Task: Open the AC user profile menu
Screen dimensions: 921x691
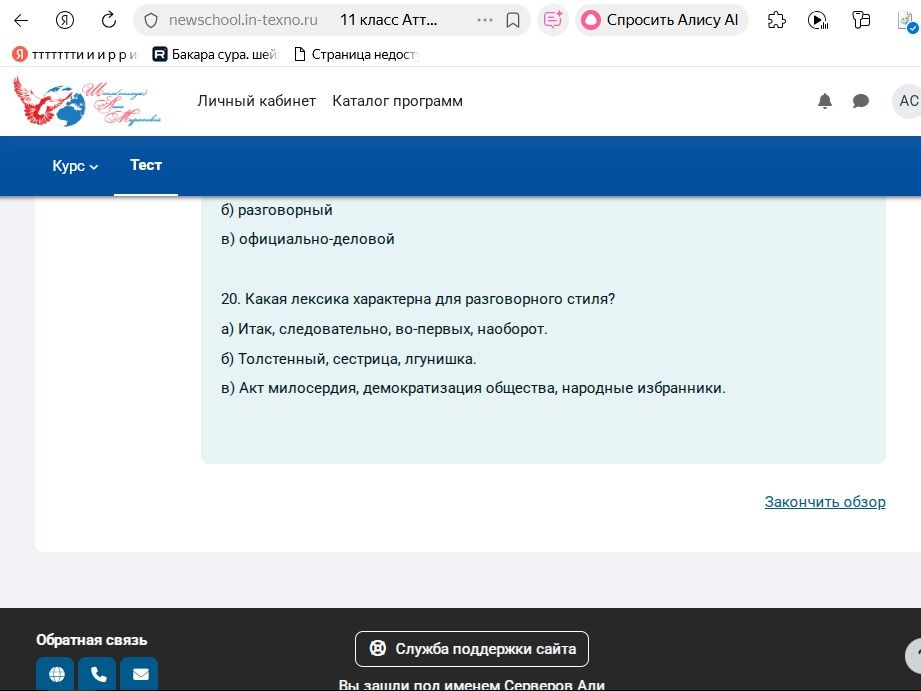Action: (907, 101)
